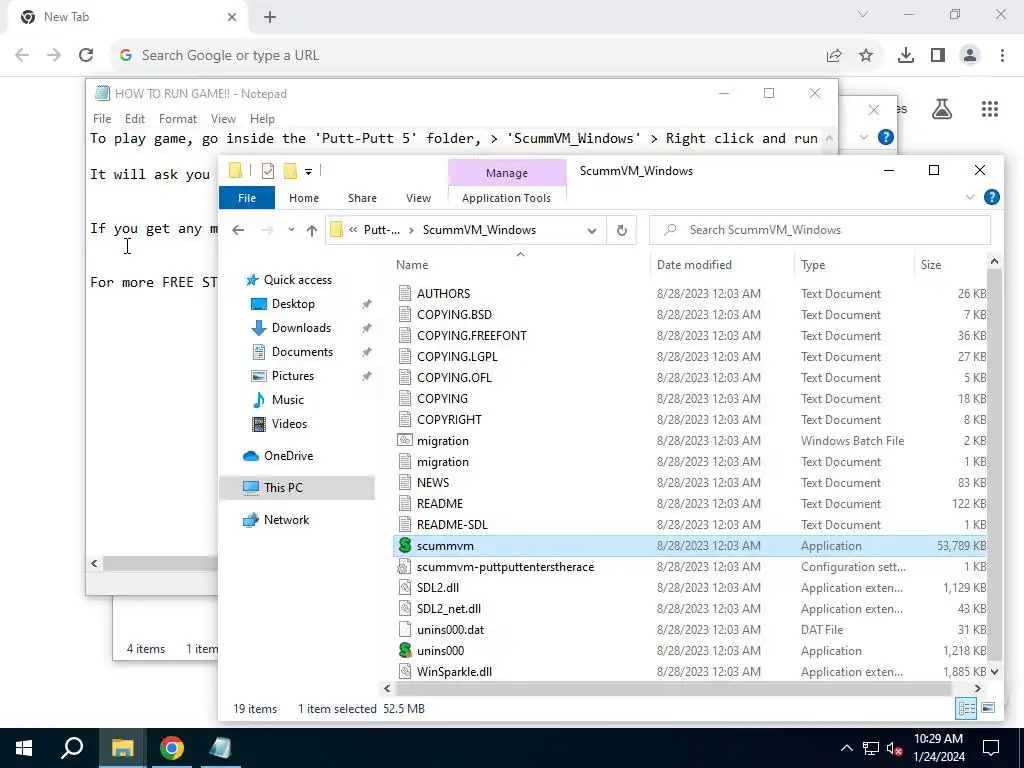Open Explorer Share ribbon tab
Viewport: 1024px width, 768px height.
[x=362, y=198]
